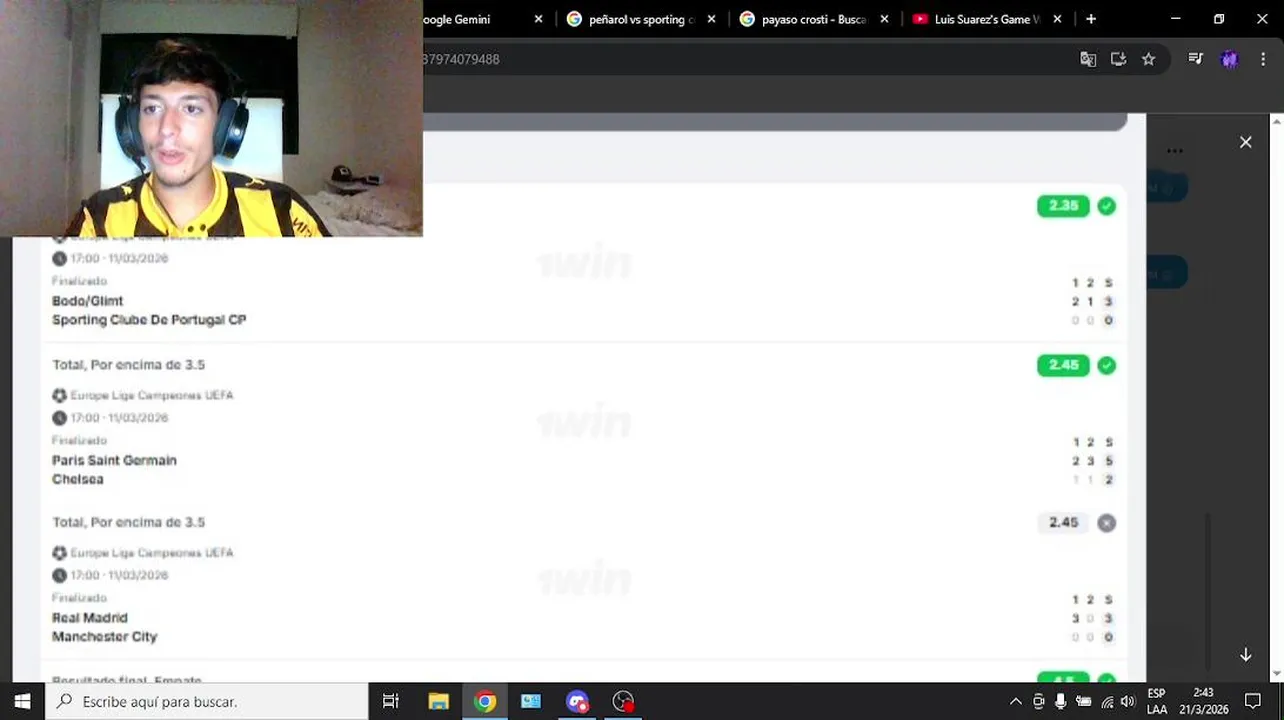Viewport: 1284px width, 720px height.
Task: Click grey X status on Real Madrid bet
Action: click(x=1106, y=523)
